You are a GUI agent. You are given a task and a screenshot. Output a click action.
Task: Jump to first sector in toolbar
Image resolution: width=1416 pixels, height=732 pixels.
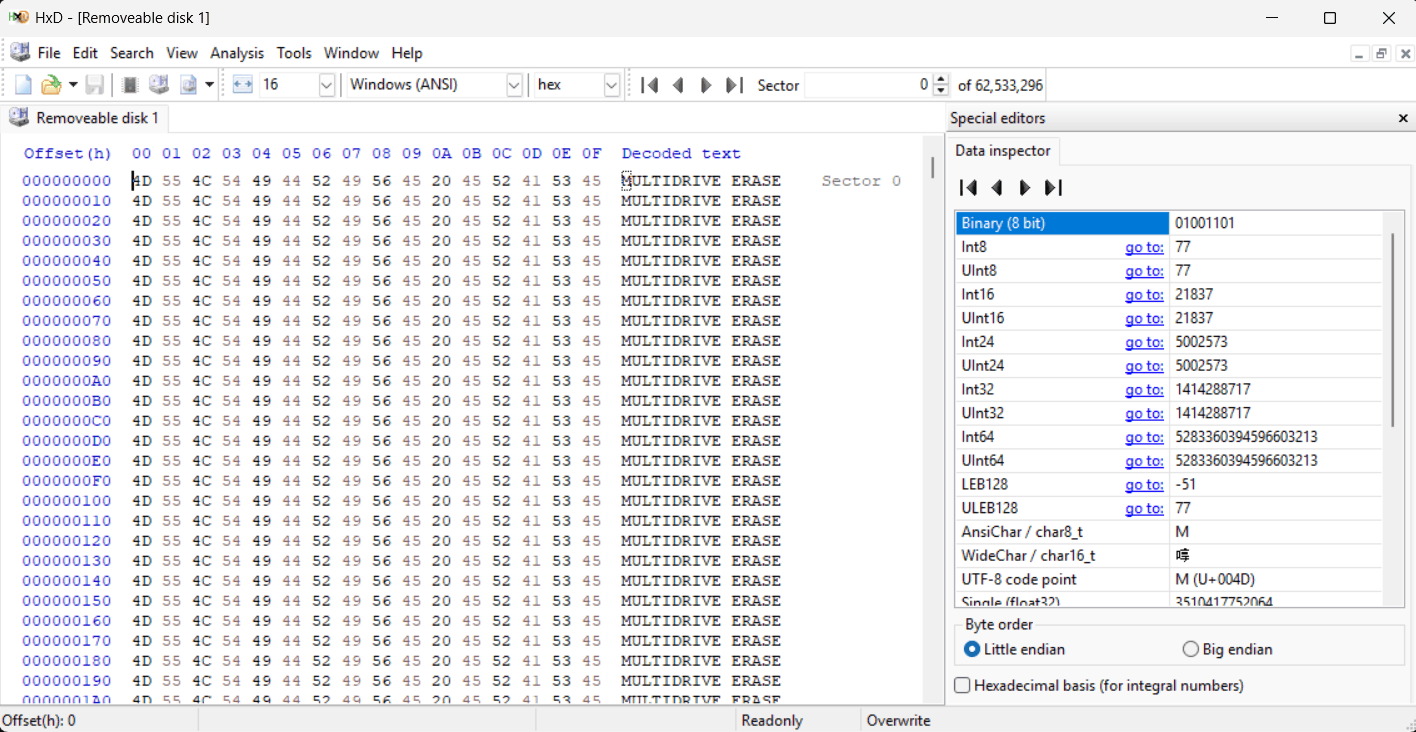pos(650,85)
